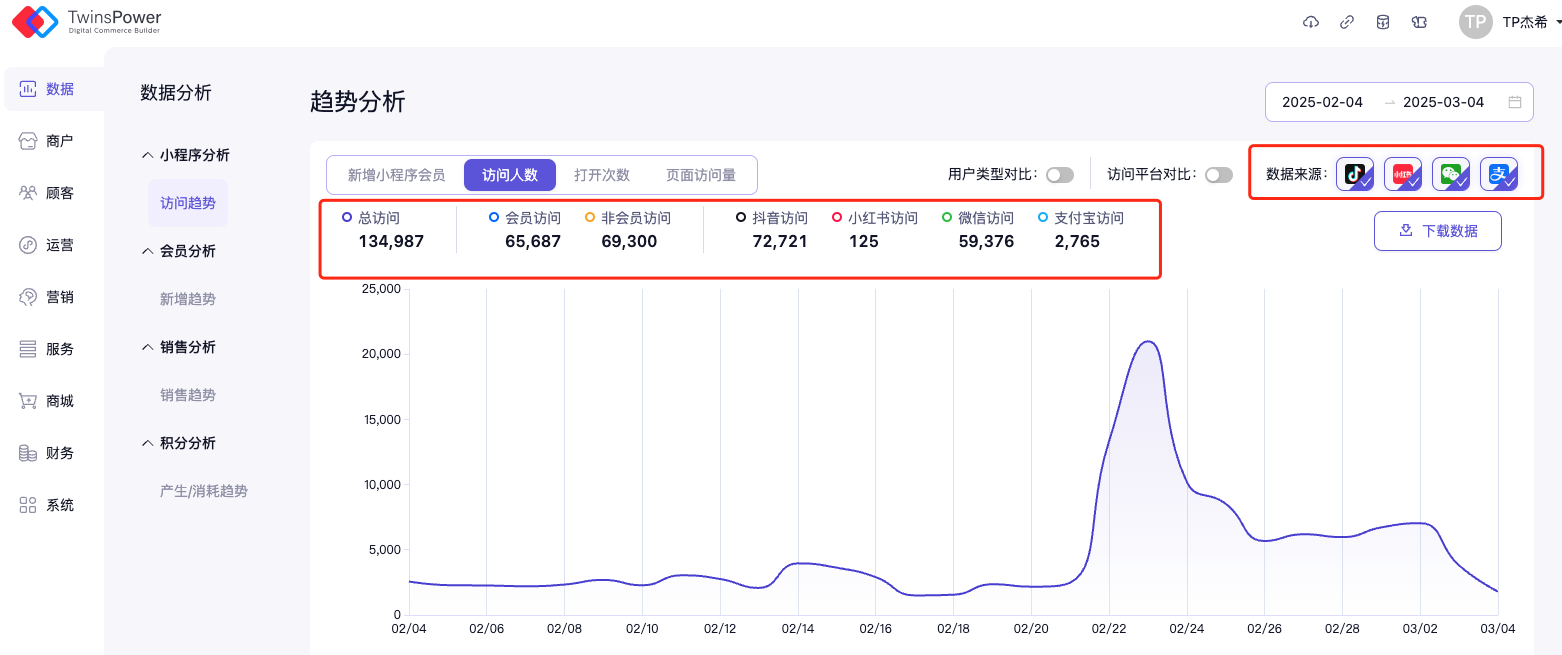Enable the 访问平台对比 switch
The image size is (1562, 655).
(1218, 175)
